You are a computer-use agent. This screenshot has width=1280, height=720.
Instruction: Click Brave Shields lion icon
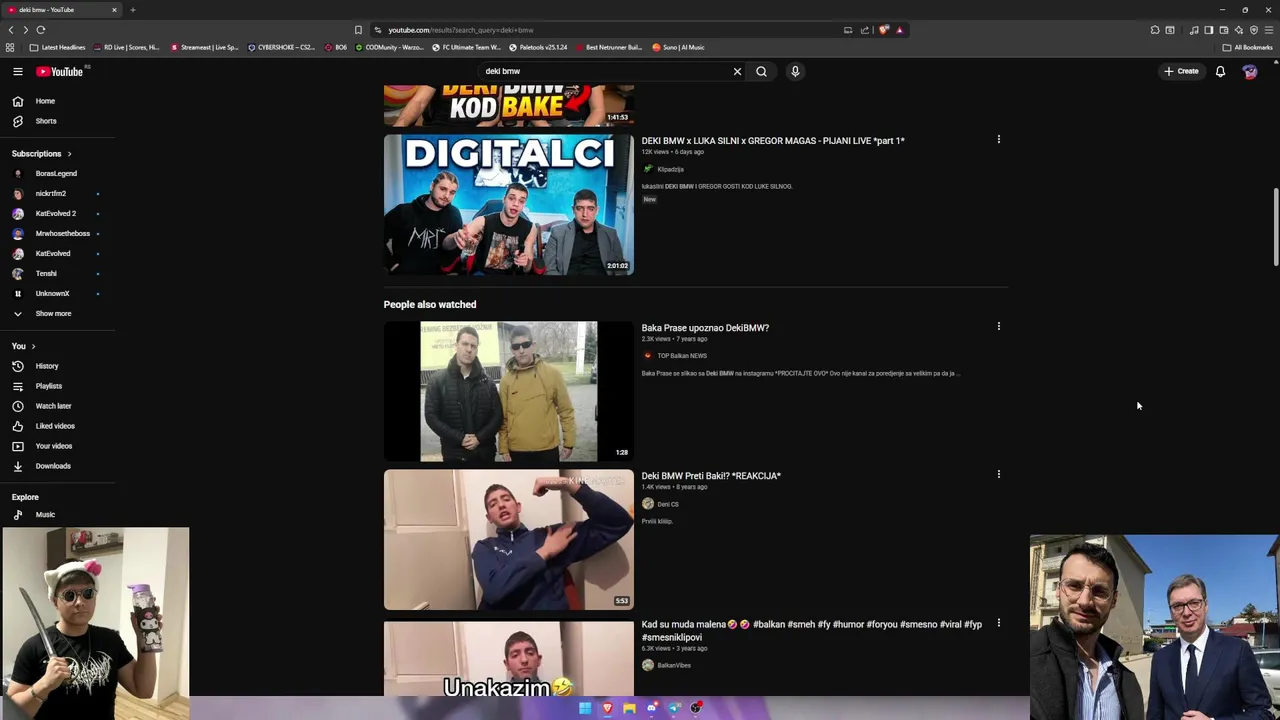[884, 30]
